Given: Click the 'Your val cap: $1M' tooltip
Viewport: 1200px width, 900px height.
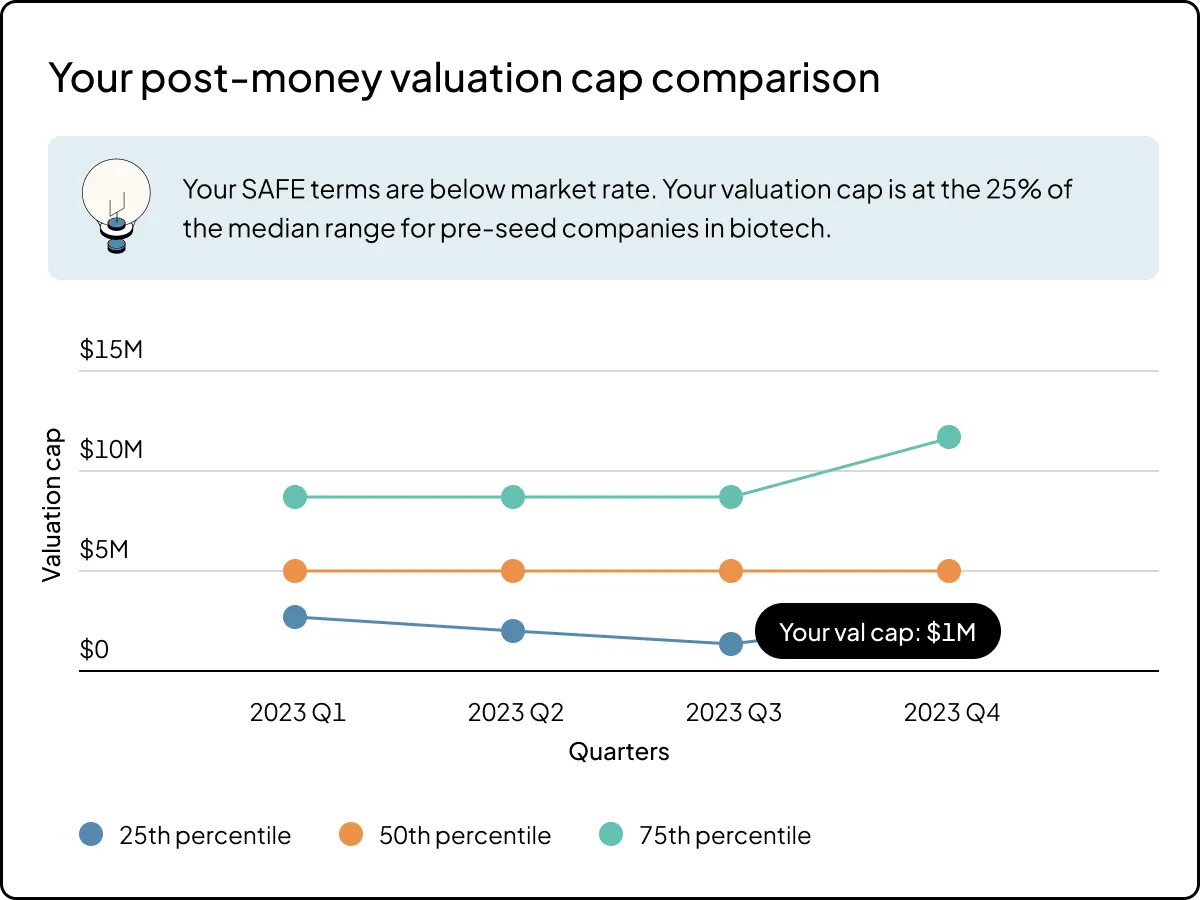Looking at the screenshot, I should [877, 631].
